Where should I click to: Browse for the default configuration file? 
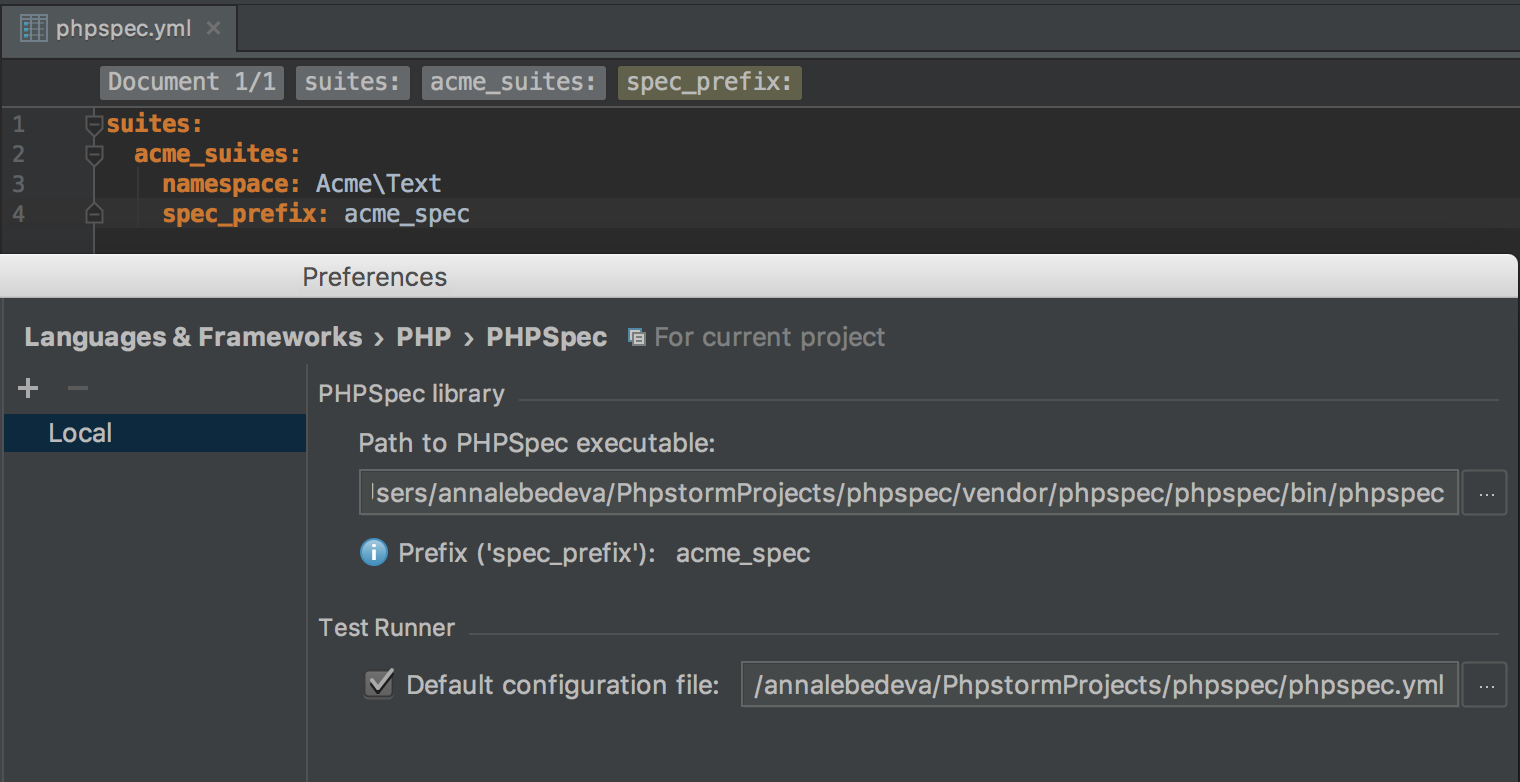pyautogui.click(x=1485, y=685)
